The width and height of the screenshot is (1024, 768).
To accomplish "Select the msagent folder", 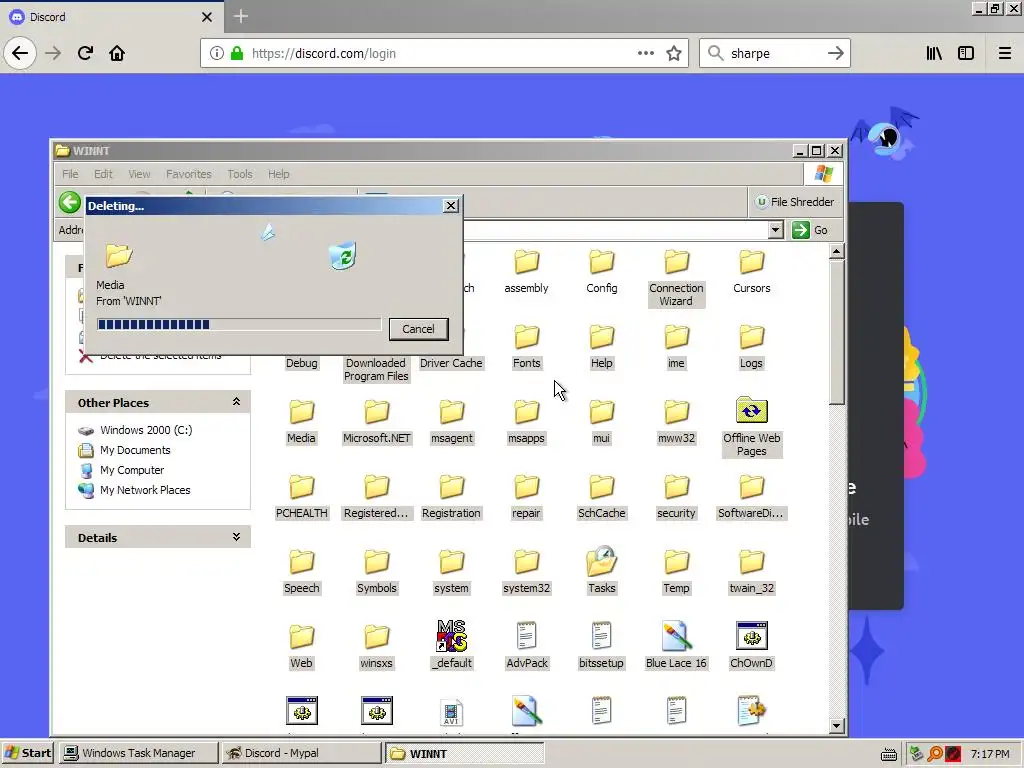I will point(451,422).
